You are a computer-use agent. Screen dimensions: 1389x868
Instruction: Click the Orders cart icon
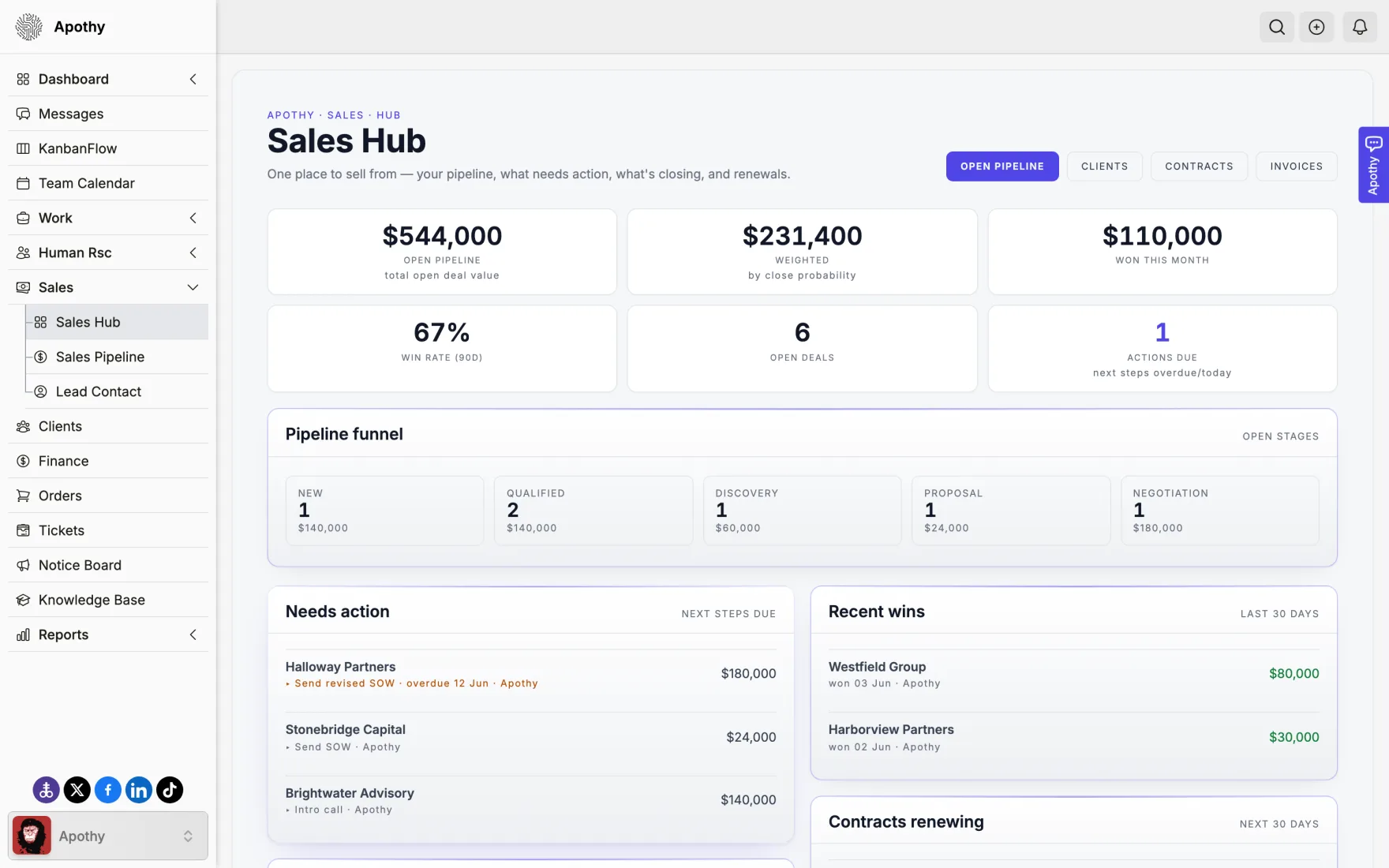(23, 496)
